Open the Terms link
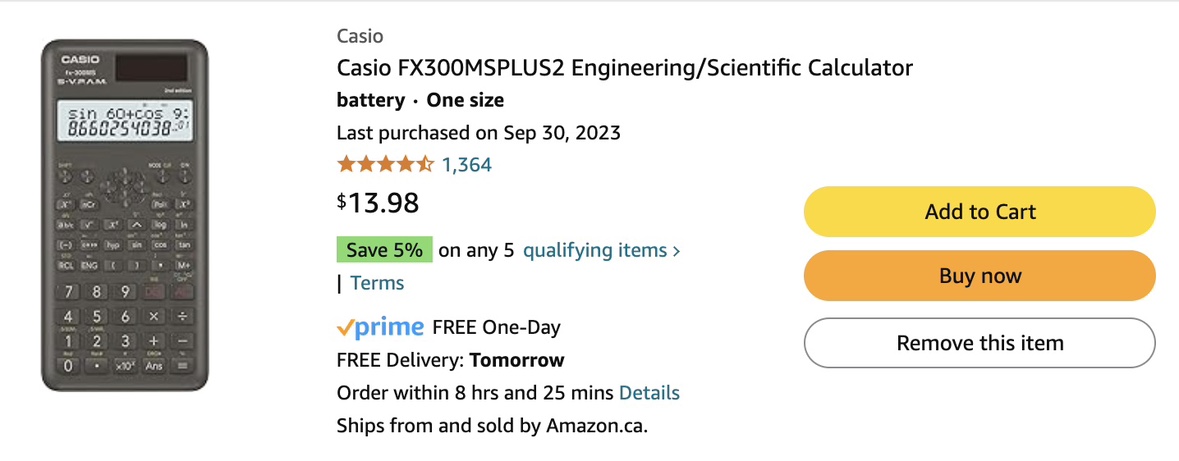1179x461 pixels. tap(377, 284)
